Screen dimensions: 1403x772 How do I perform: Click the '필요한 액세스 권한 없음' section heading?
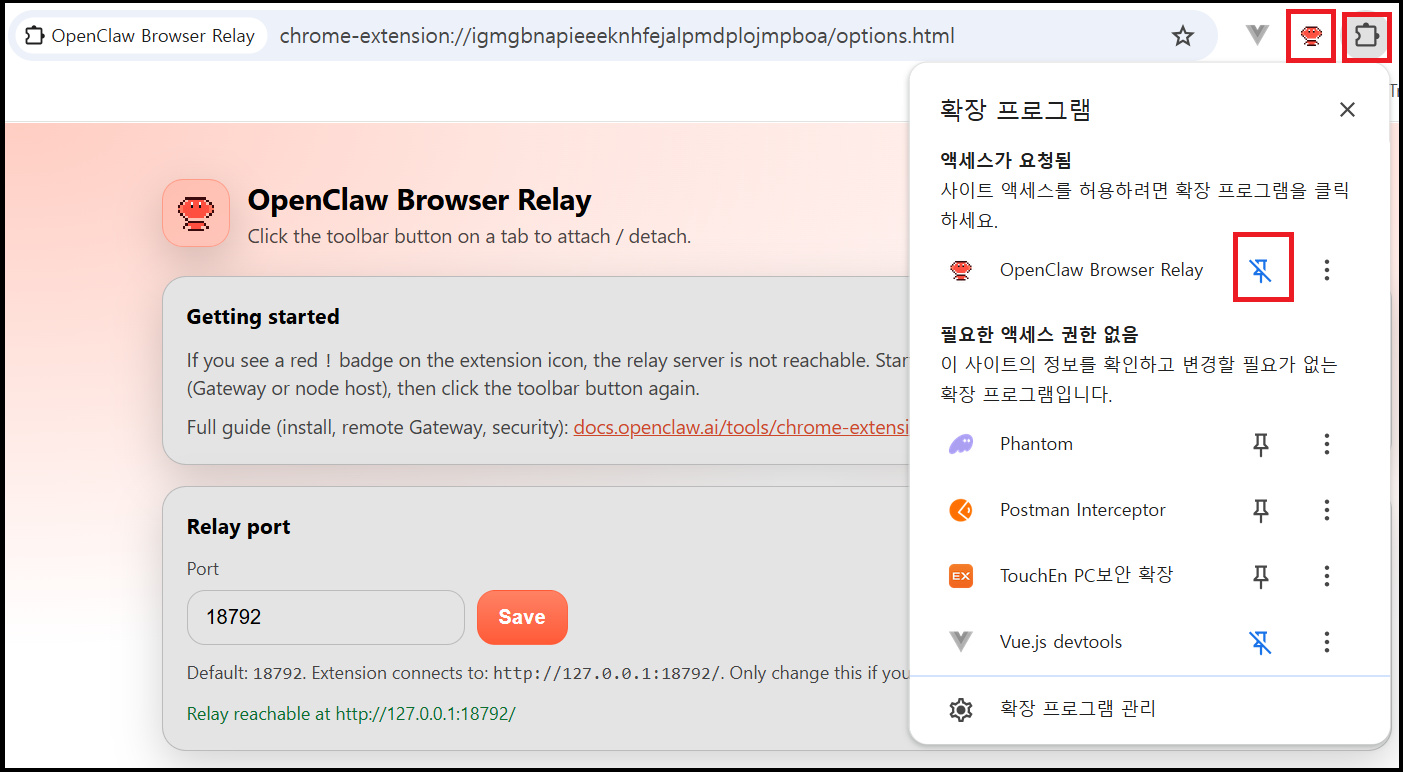click(1039, 334)
